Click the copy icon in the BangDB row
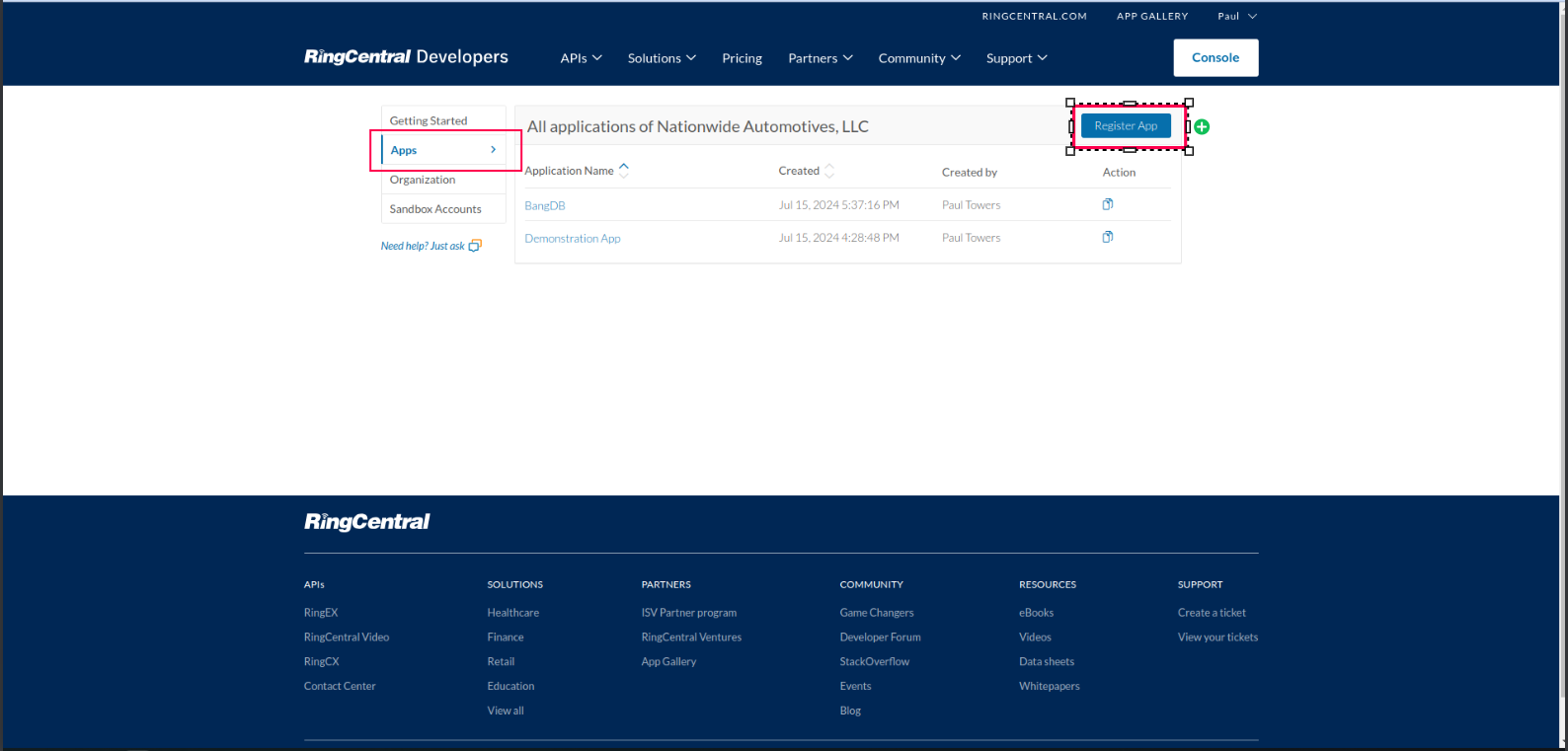 (x=1108, y=204)
